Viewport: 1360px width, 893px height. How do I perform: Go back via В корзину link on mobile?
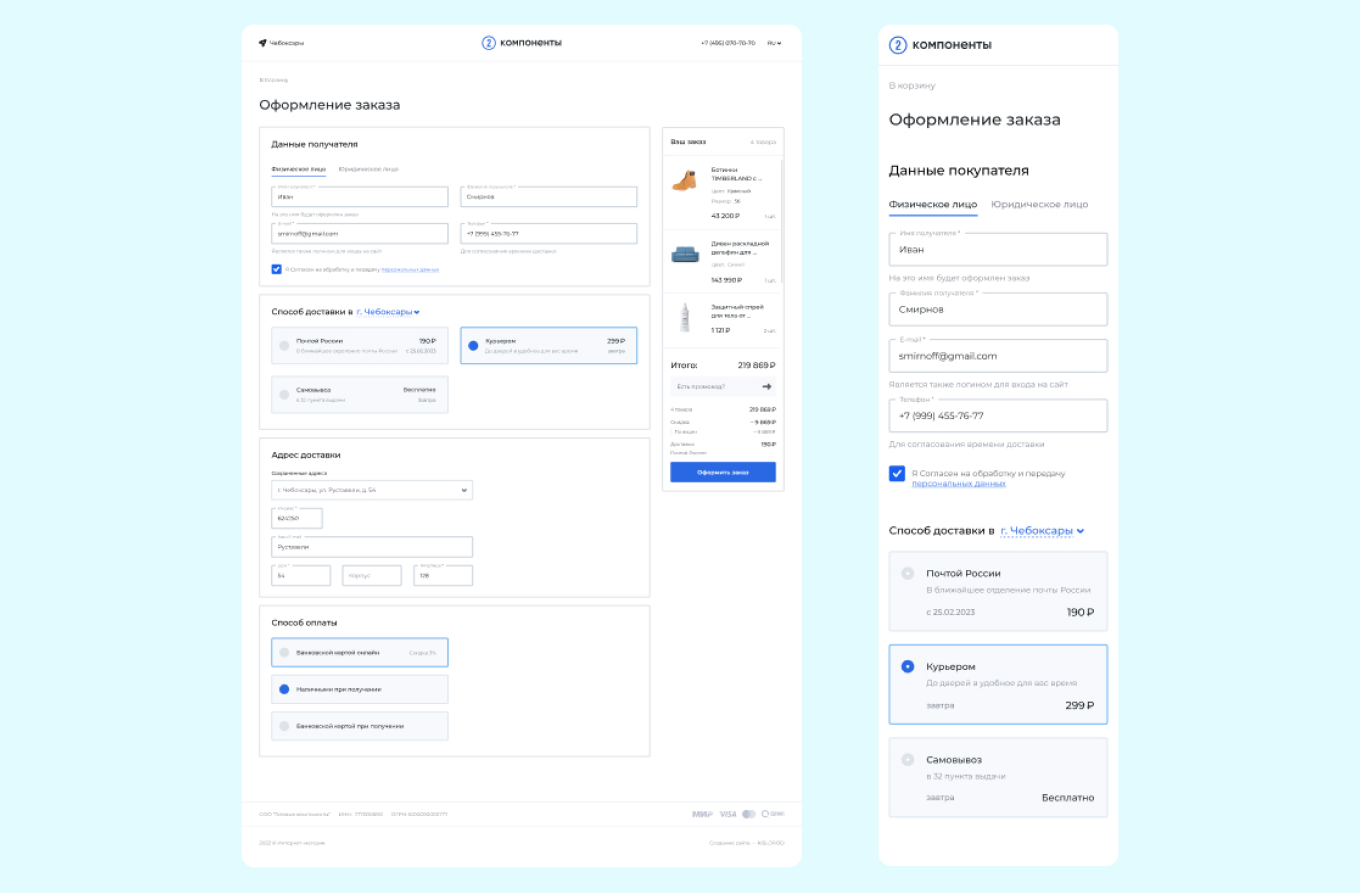tap(912, 86)
